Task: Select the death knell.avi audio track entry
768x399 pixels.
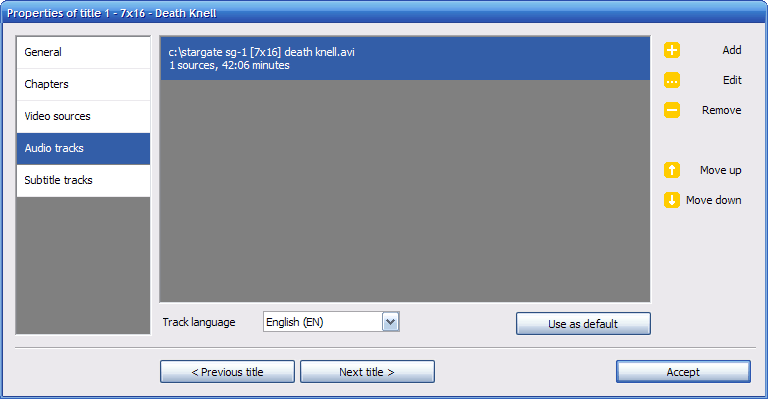Action: (405, 59)
